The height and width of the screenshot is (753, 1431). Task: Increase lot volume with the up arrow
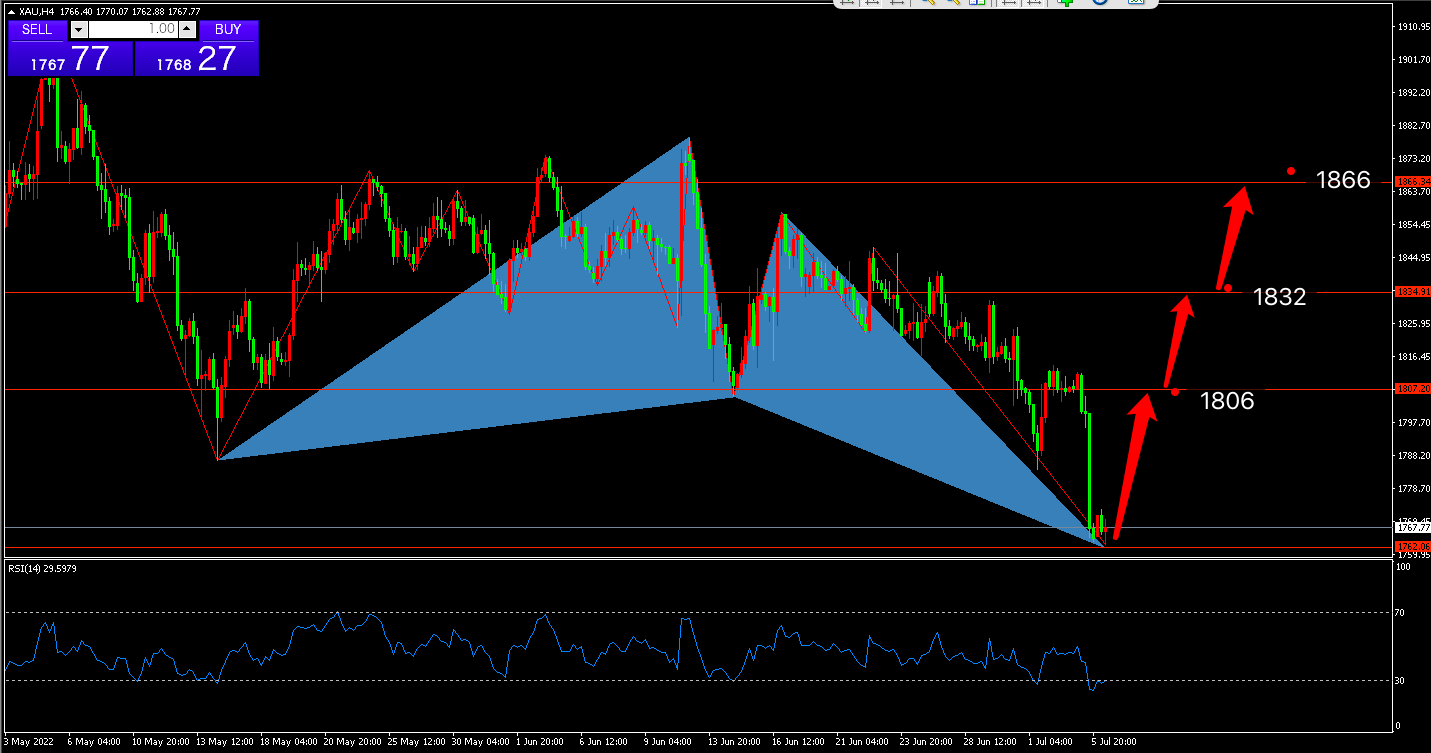point(186,30)
